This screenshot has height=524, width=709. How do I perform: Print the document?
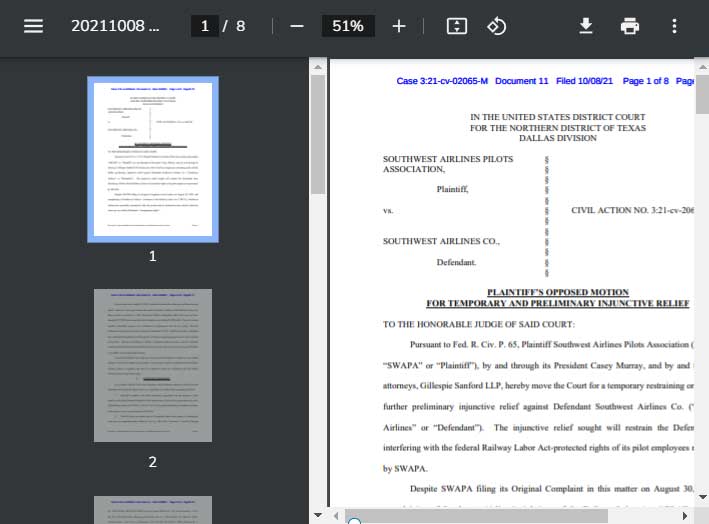630,26
